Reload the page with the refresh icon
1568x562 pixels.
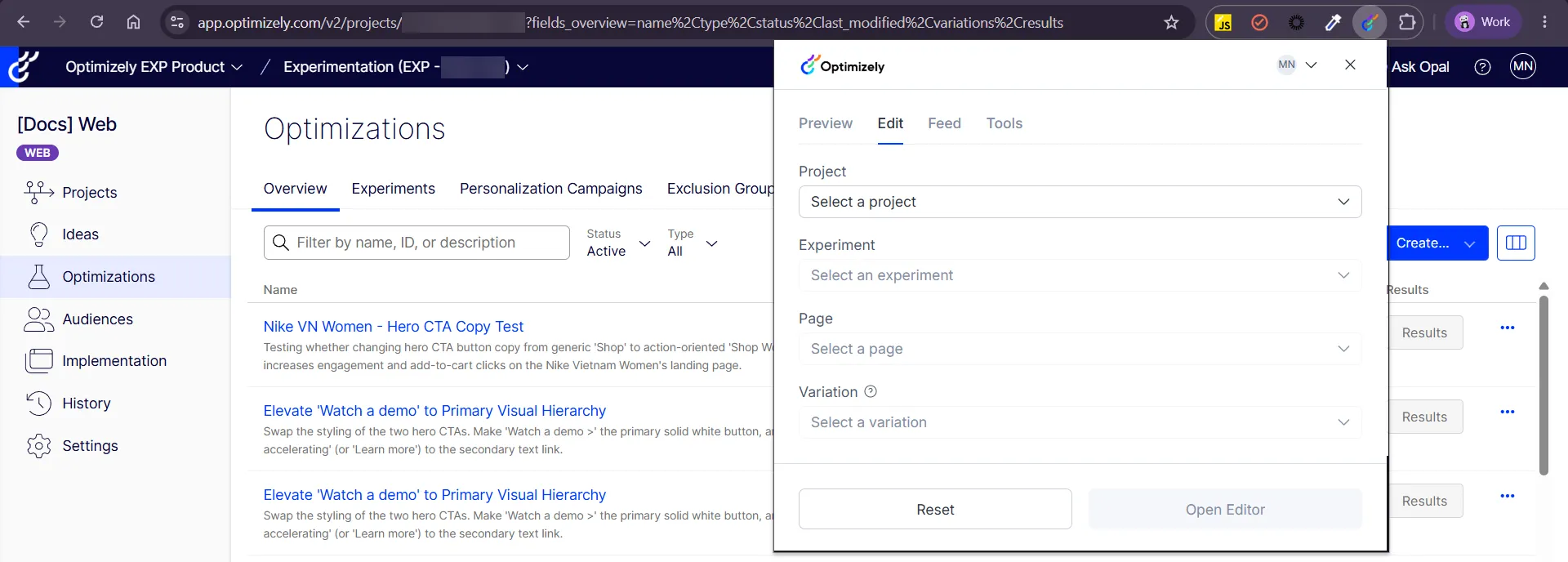[96, 22]
